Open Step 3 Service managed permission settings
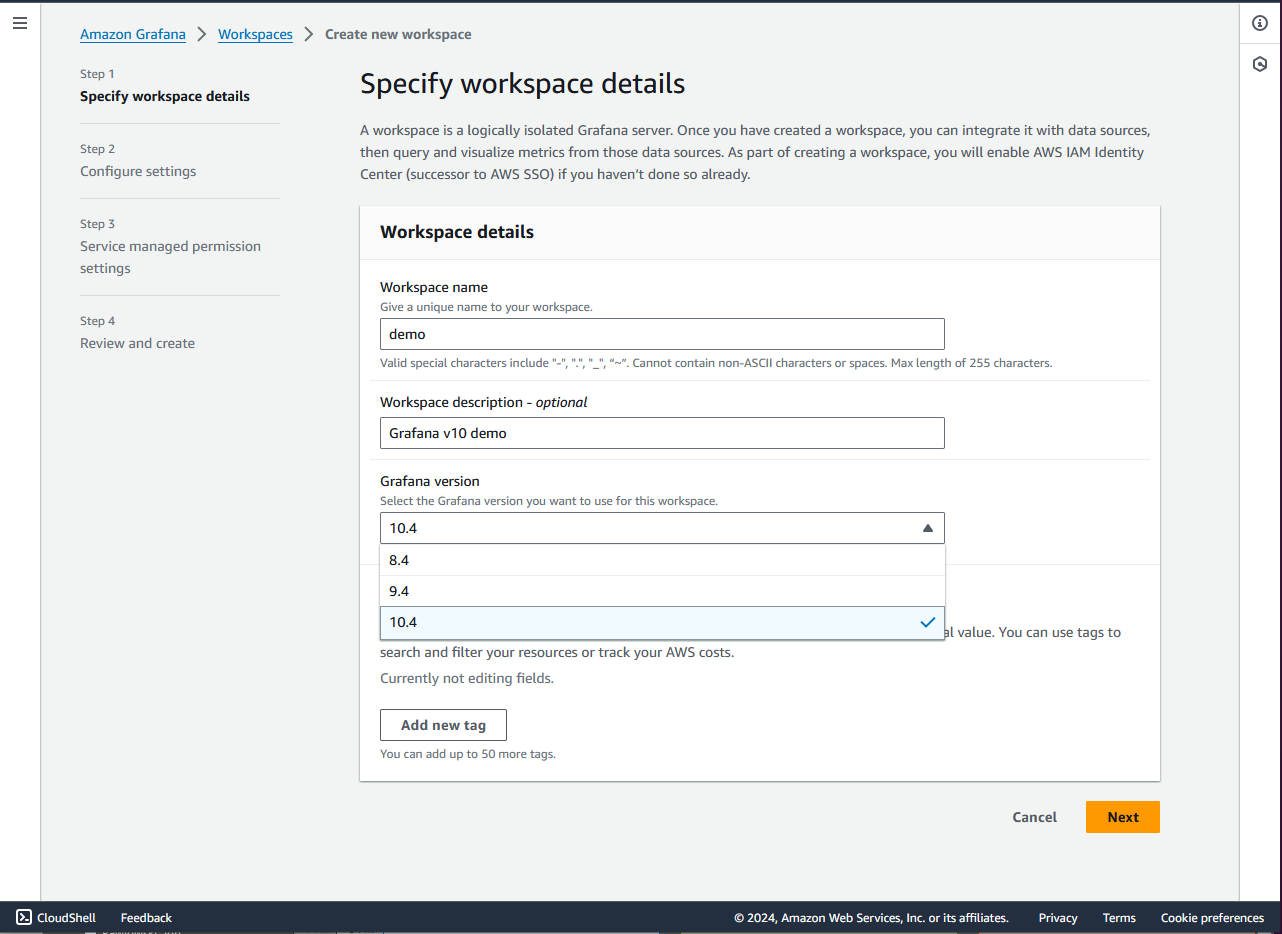The image size is (1282, 934). tap(170, 256)
